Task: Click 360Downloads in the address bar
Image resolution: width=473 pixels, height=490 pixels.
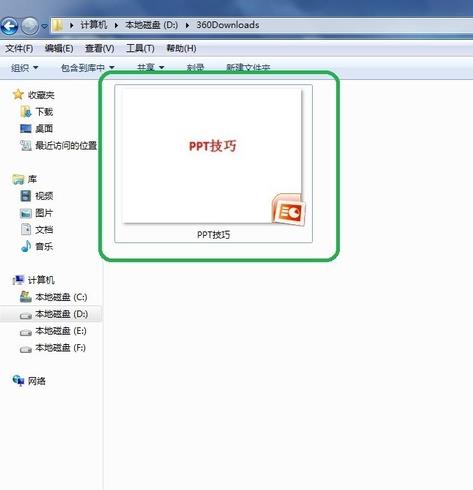Action: pos(228,25)
